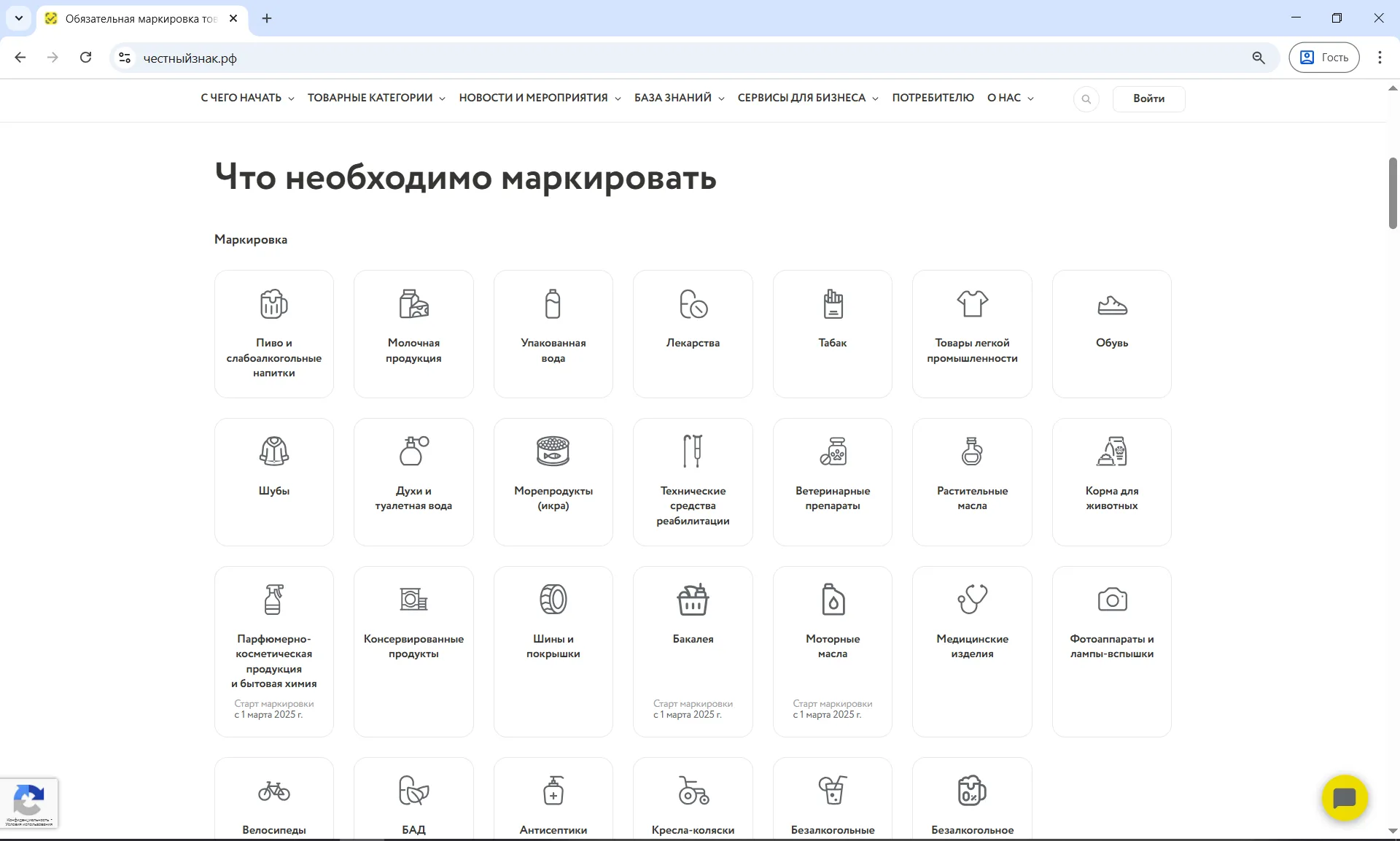Screen dimensions: 1400x841
Task: Click the beer mug category icon
Action: coord(273,304)
